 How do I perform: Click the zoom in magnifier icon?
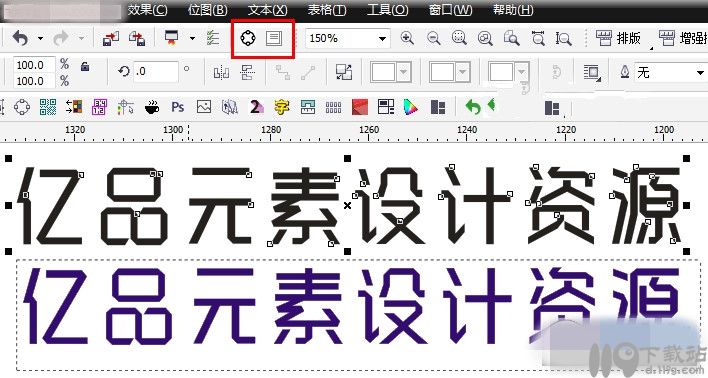[x=407, y=38]
